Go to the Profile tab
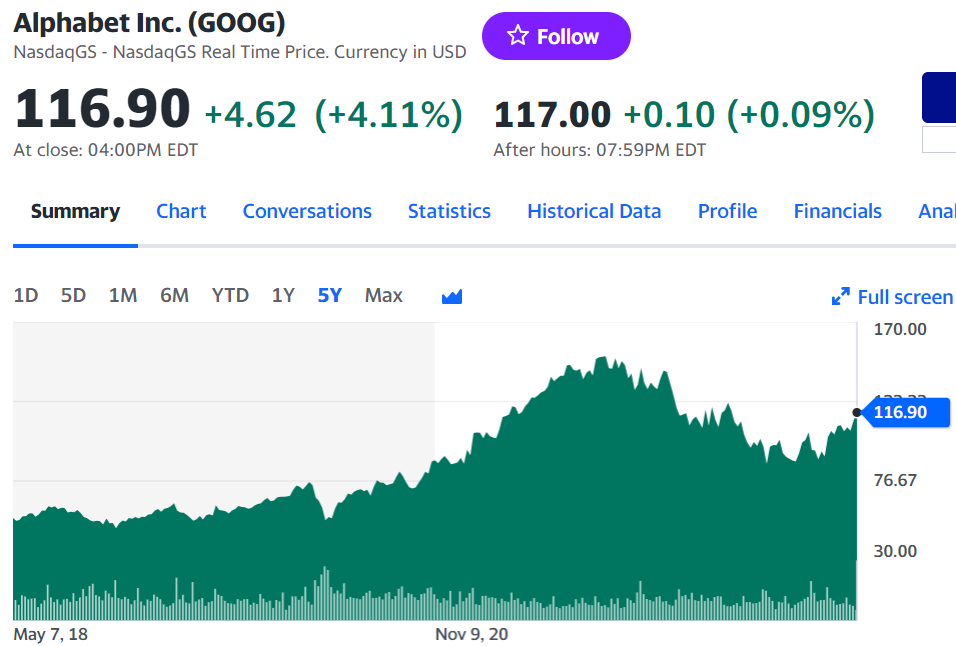 [727, 211]
